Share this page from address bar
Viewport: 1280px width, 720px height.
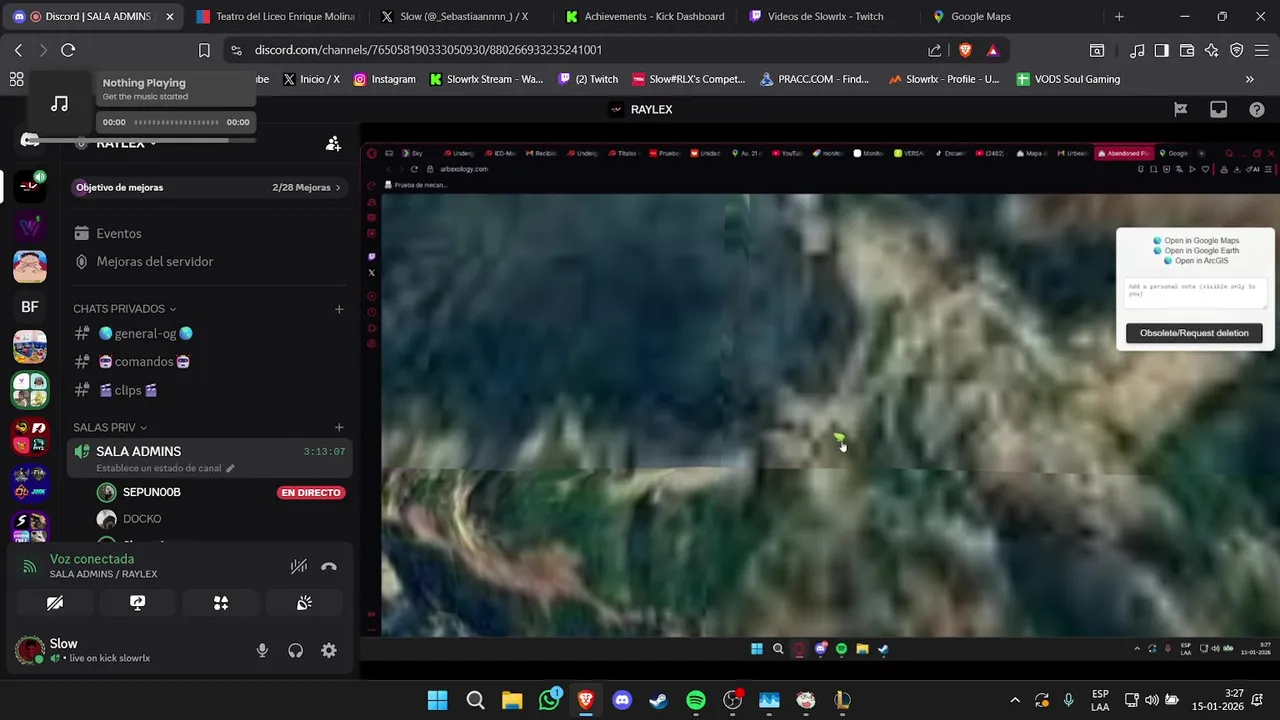click(x=934, y=50)
